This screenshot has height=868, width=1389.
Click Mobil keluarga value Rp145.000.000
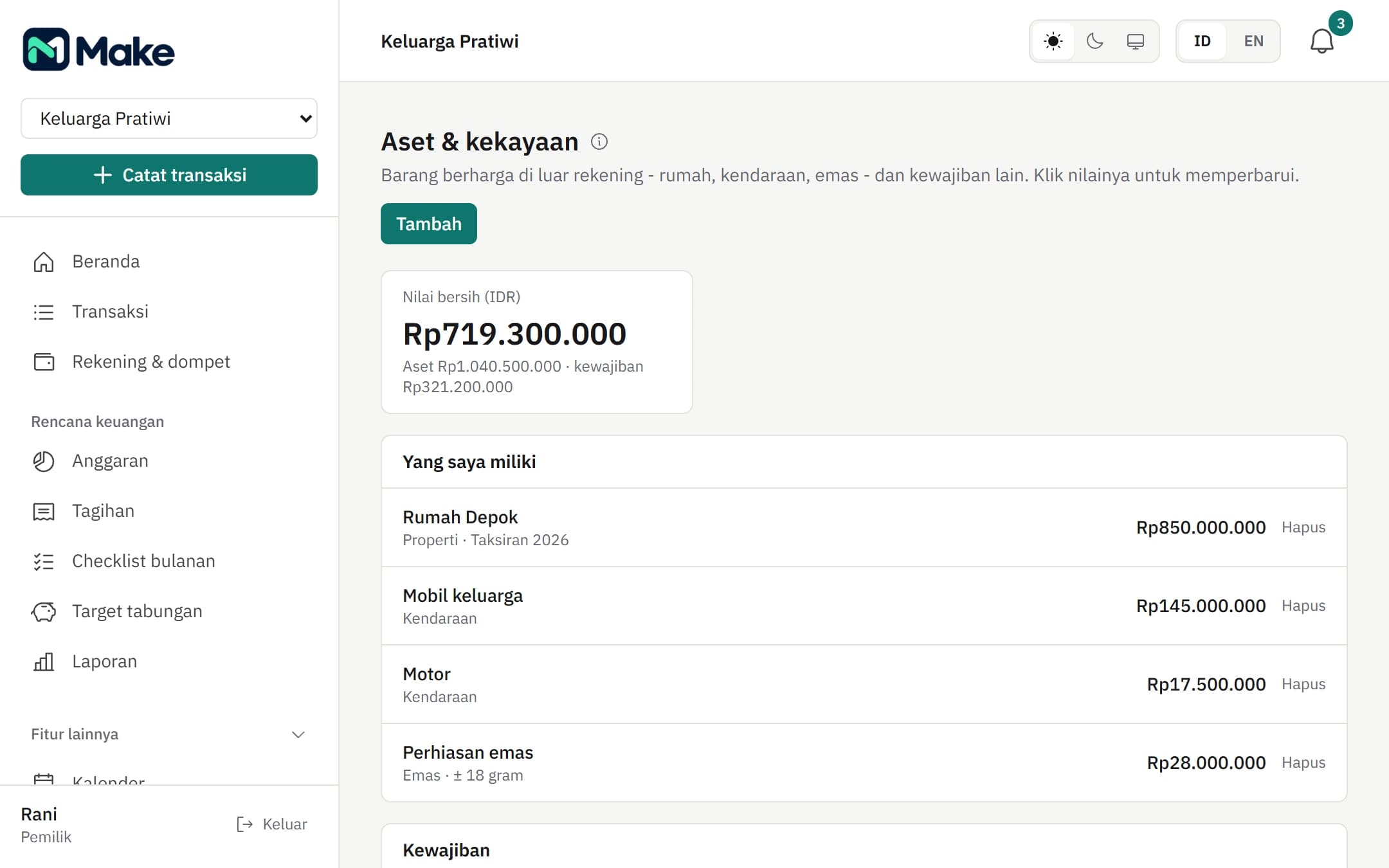coord(1201,606)
